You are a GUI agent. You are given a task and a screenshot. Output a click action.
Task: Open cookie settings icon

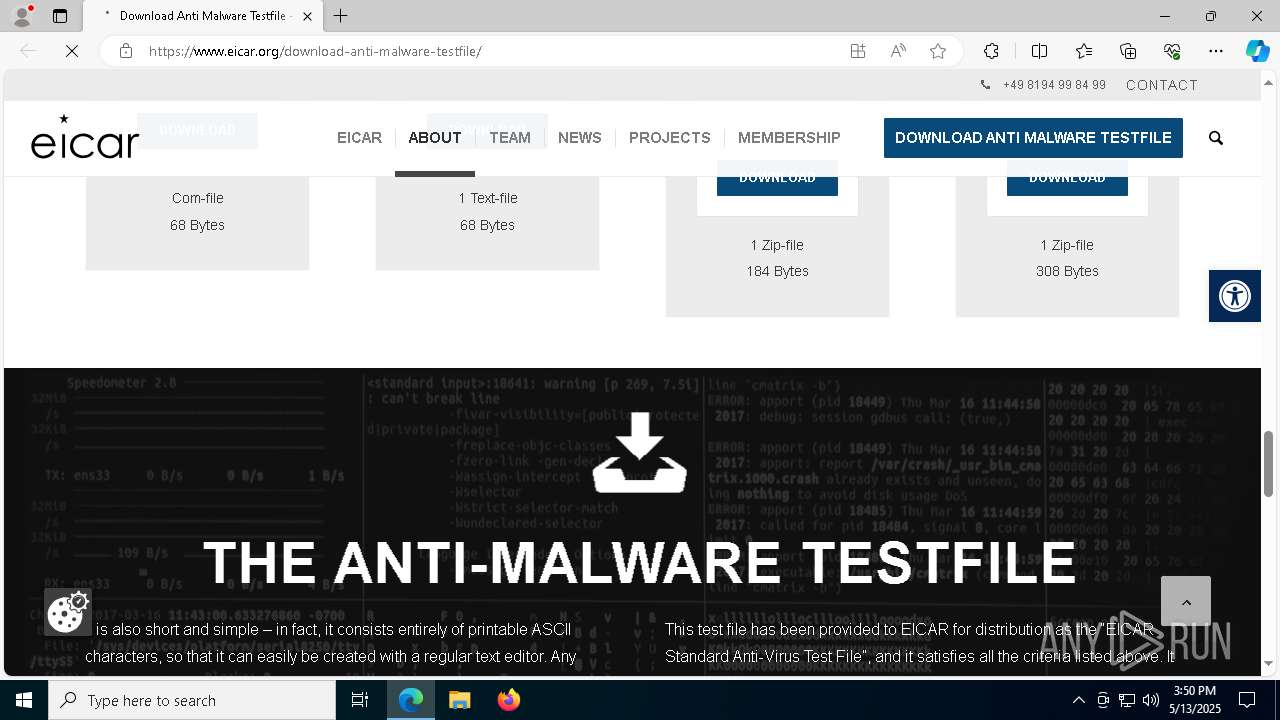[67, 612]
